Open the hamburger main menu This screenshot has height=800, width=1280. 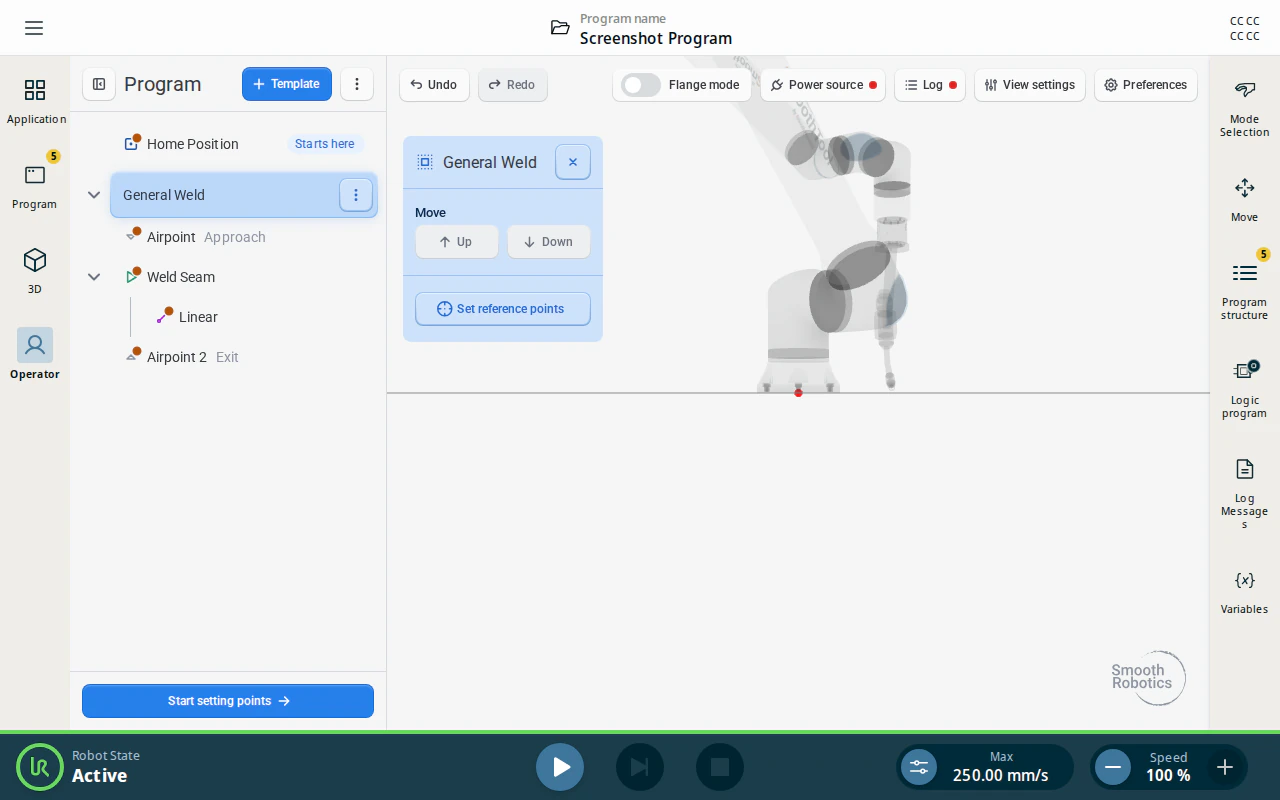coord(34,28)
